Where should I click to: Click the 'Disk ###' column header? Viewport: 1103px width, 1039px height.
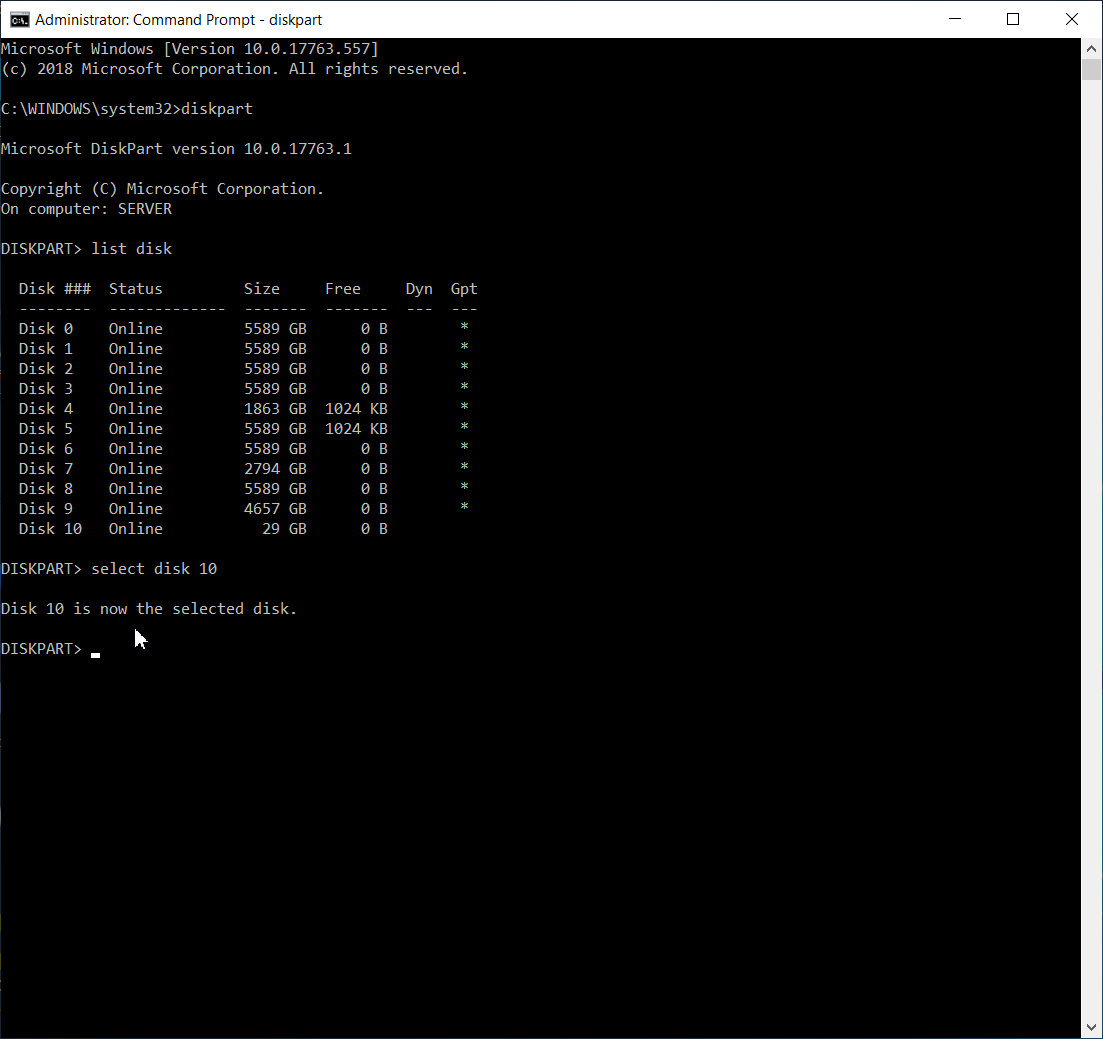(55, 289)
